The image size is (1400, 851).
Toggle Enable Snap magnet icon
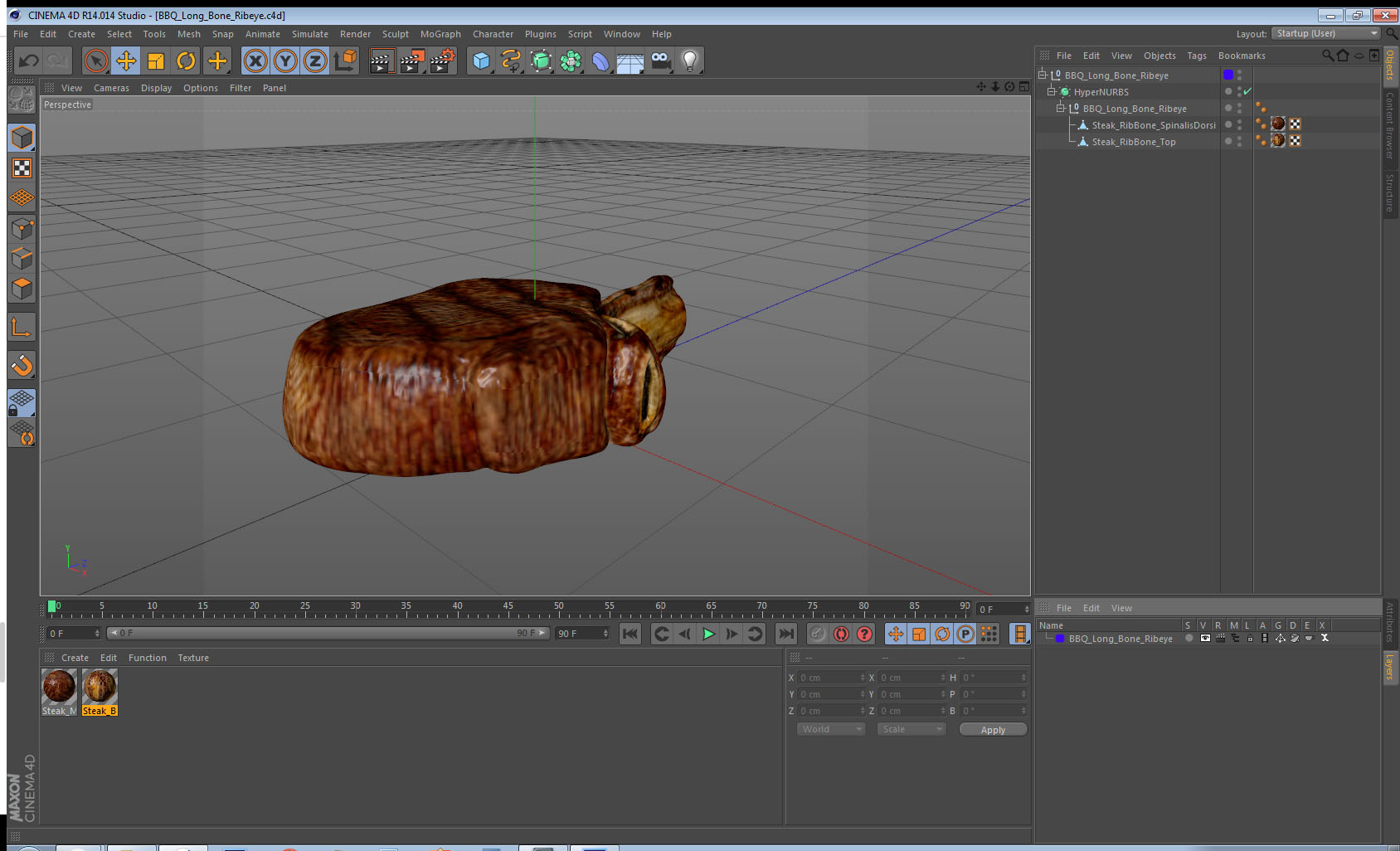click(22, 365)
